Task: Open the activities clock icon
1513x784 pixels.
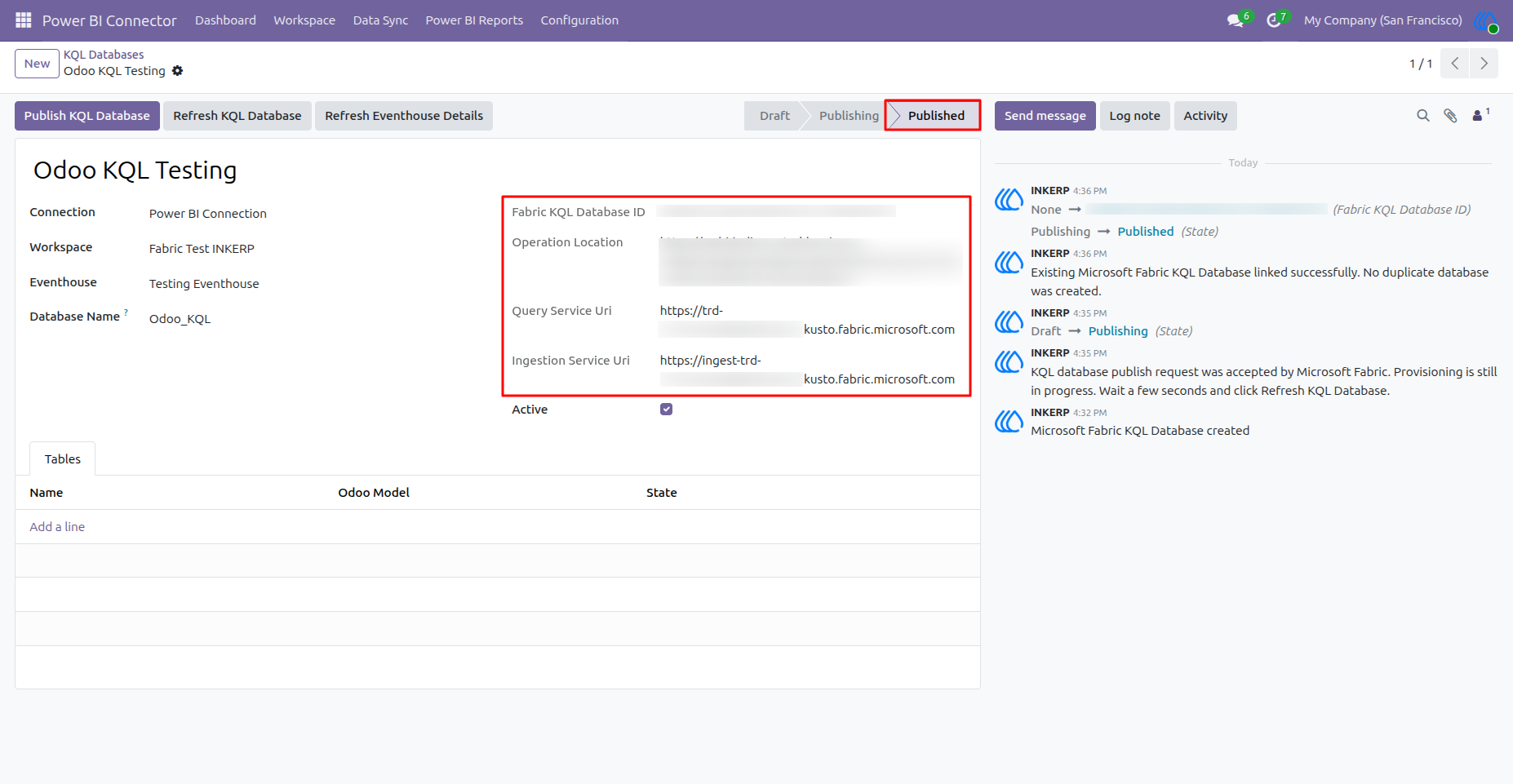Action: (x=1273, y=20)
